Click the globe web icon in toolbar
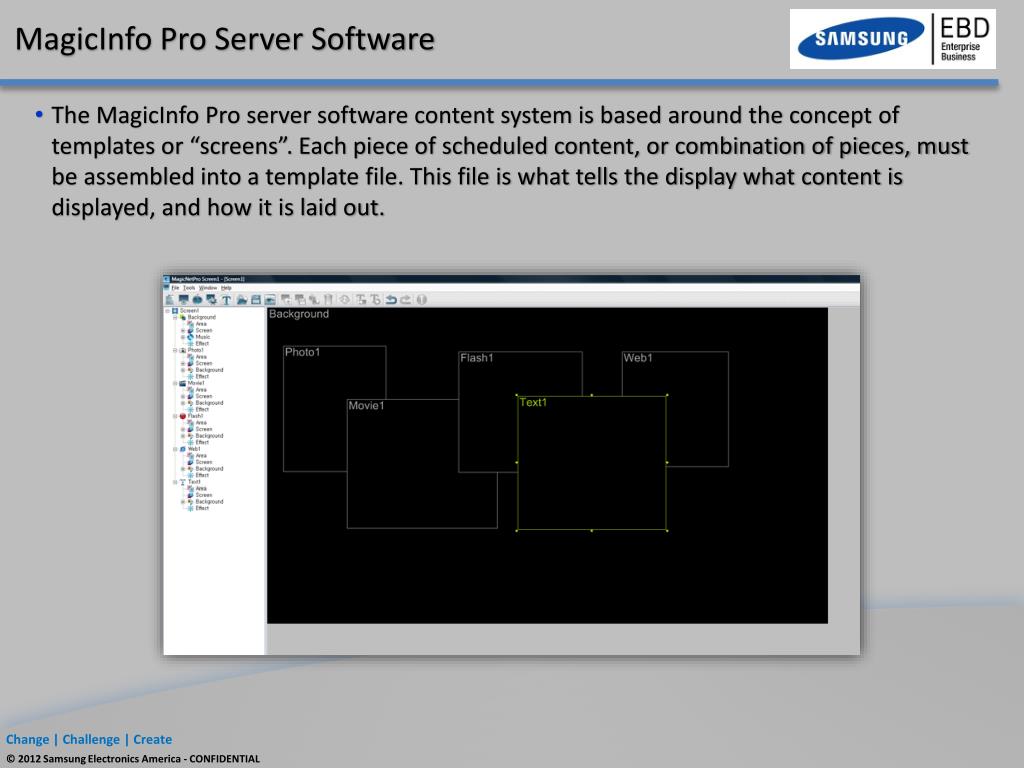 point(197,300)
